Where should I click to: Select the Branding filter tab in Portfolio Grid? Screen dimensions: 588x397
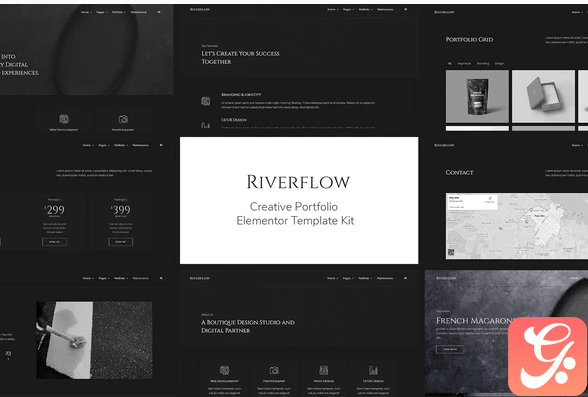(483, 63)
